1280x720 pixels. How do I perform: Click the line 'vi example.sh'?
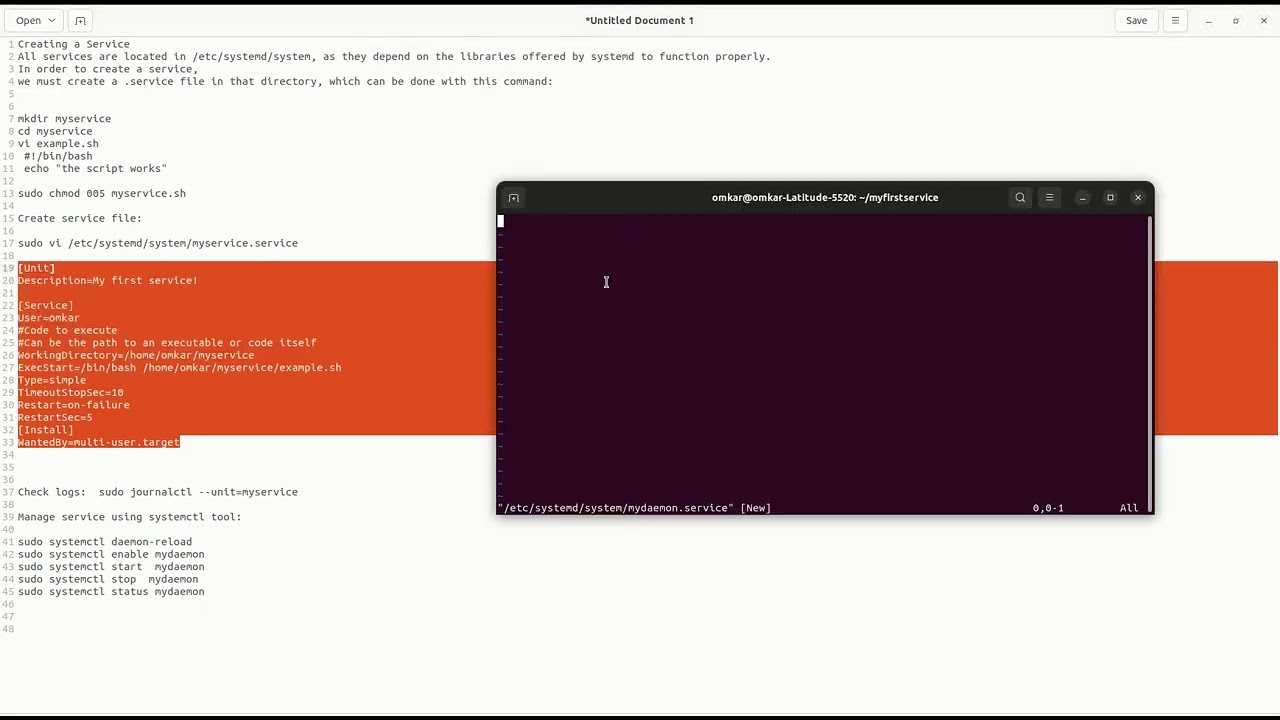(58, 144)
